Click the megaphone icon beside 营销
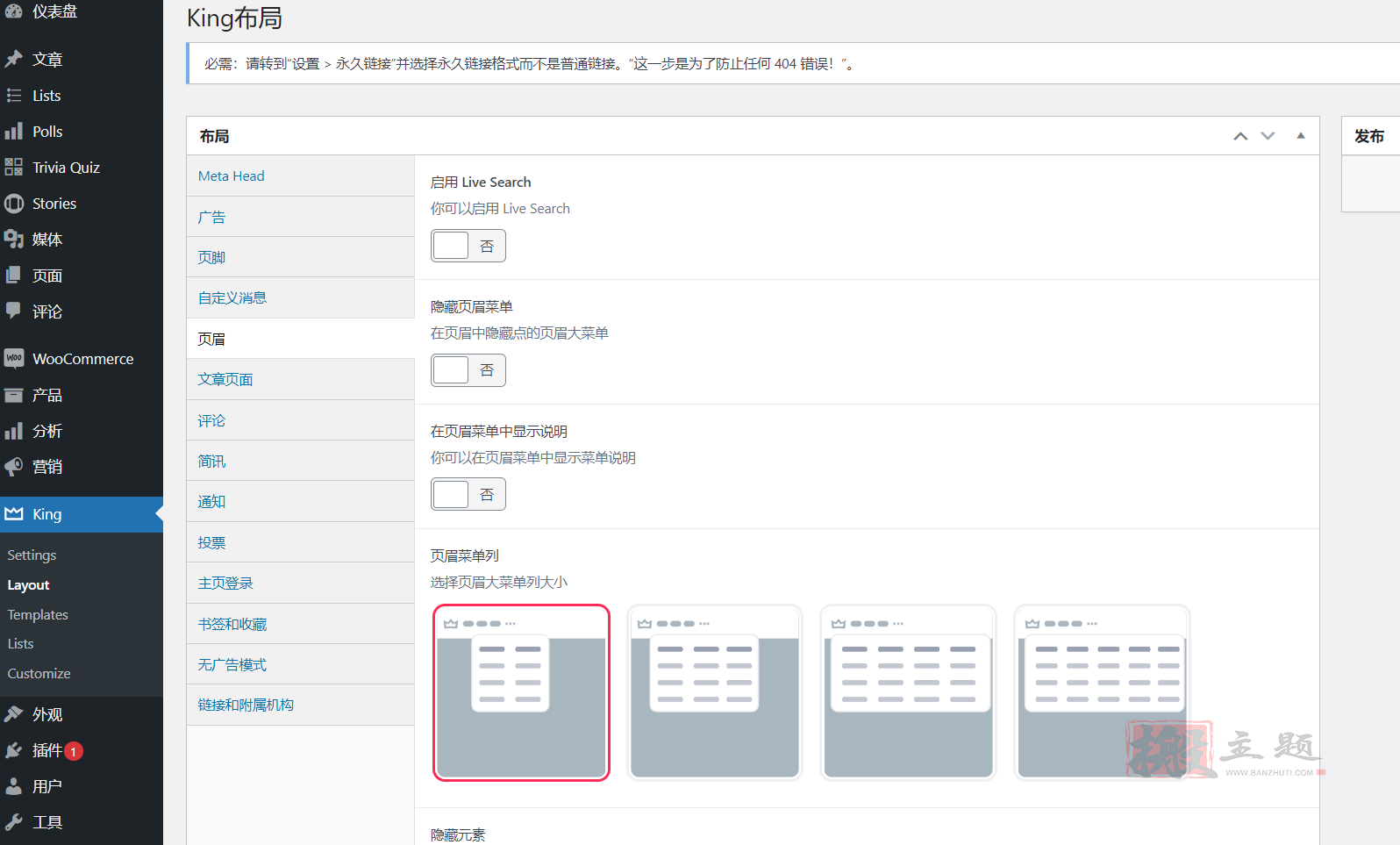This screenshot has width=1400, height=845. click(13, 467)
